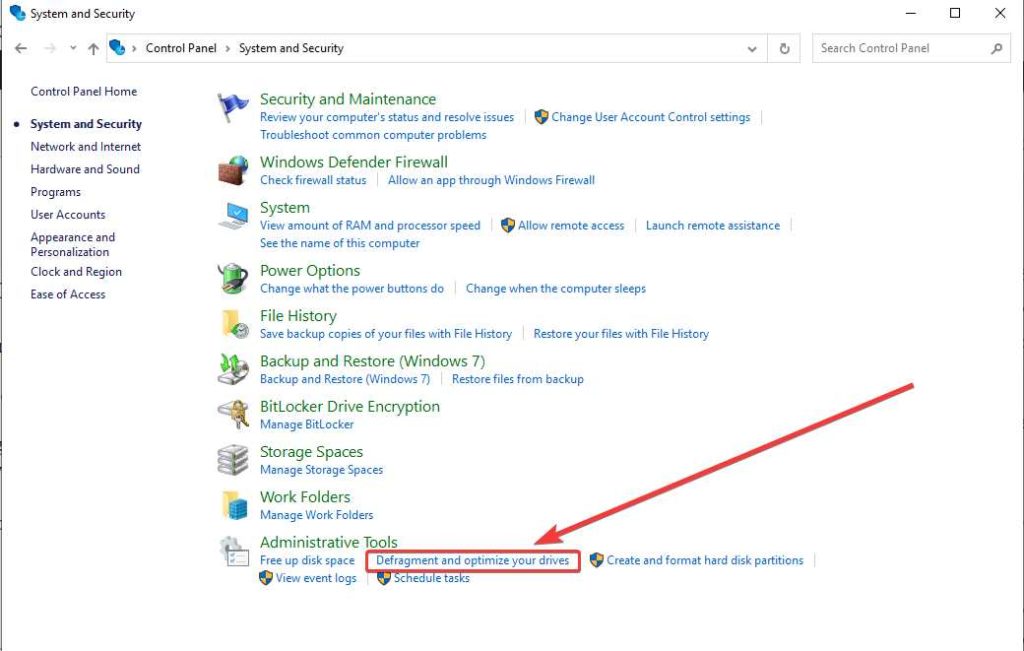This screenshot has height=651, width=1024.
Task: Open Restore your files with File History
Action: (621, 334)
